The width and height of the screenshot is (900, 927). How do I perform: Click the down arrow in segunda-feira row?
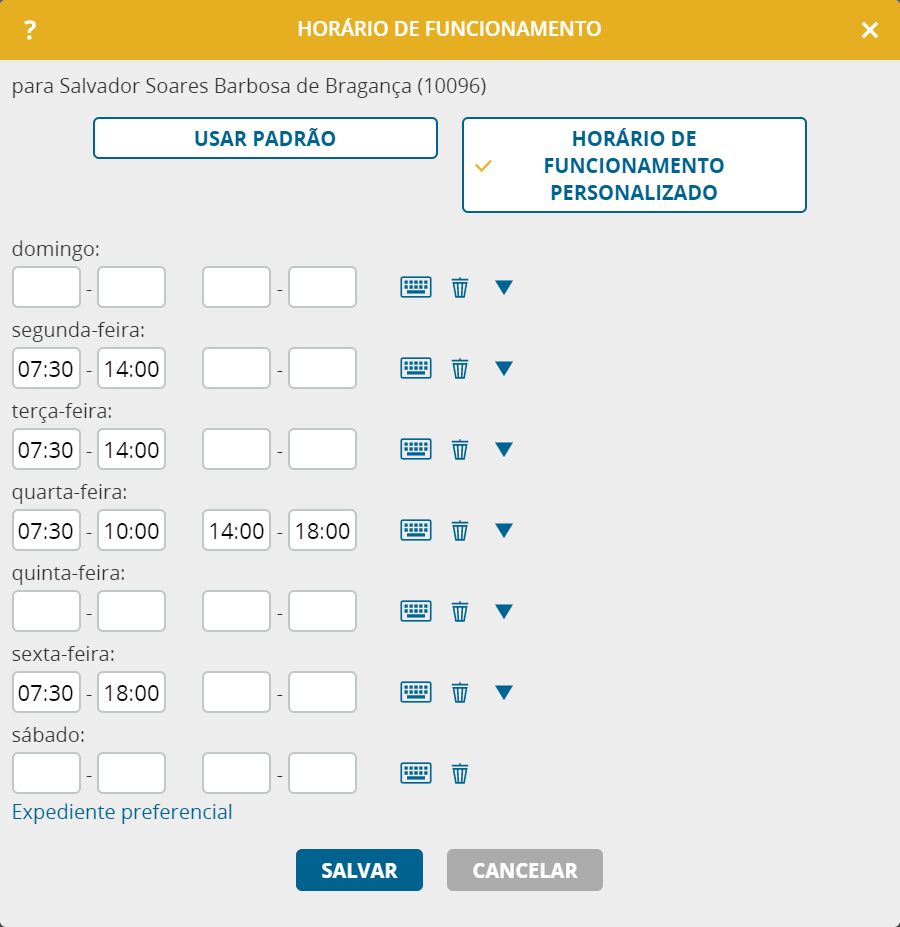[504, 368]
